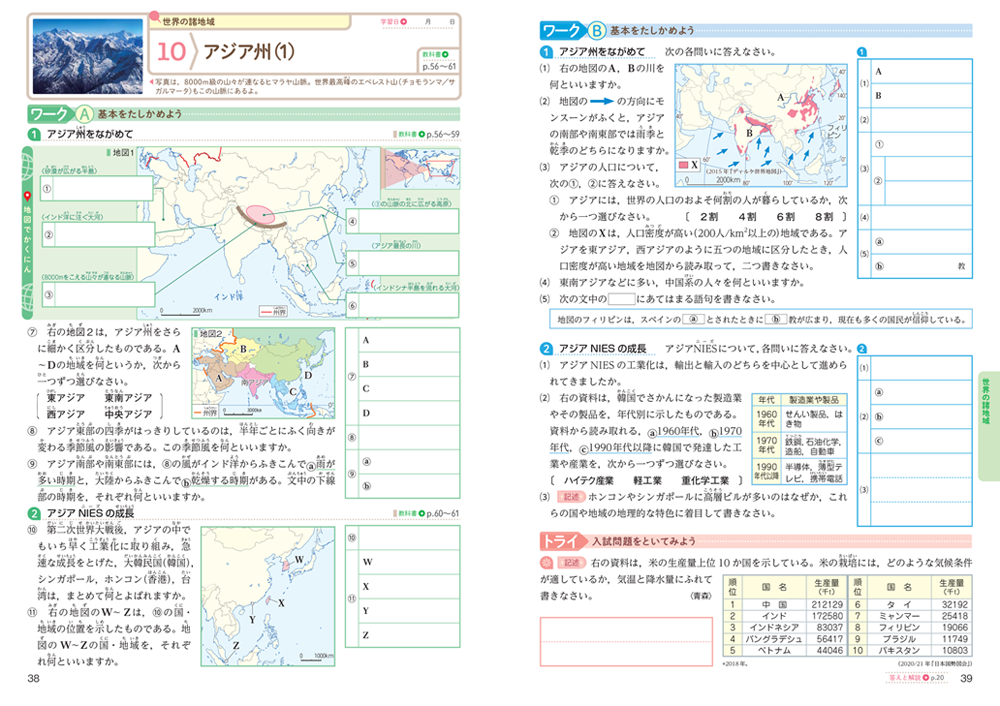
Task: Select the choice 重化学工業
Action: (x=705, y=480)
